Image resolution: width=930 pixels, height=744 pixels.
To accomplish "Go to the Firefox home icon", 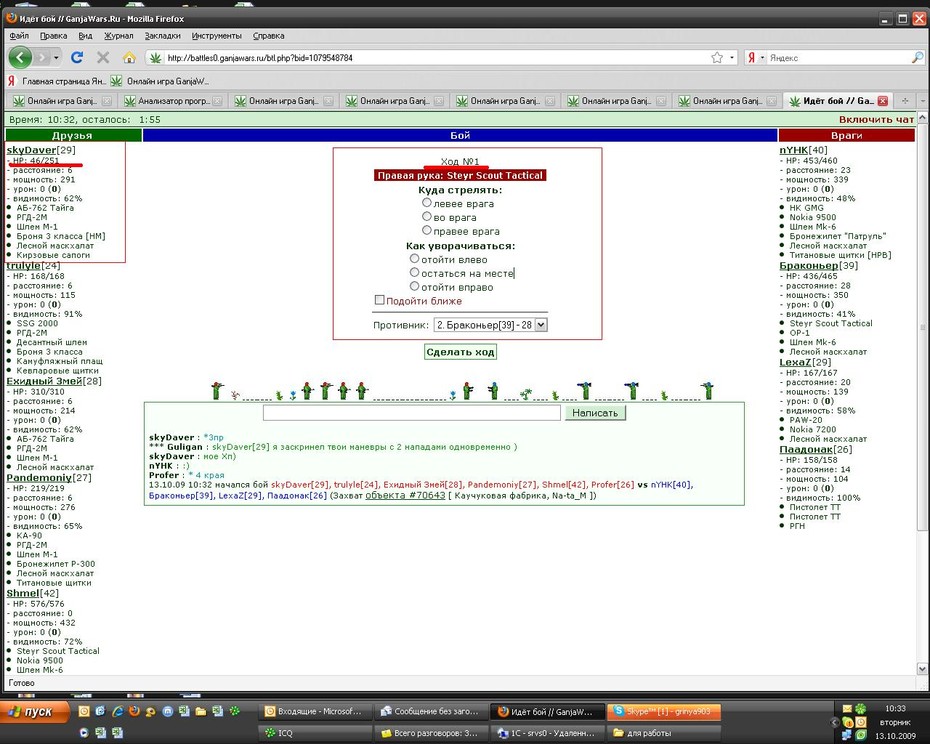I will [129, 58].
